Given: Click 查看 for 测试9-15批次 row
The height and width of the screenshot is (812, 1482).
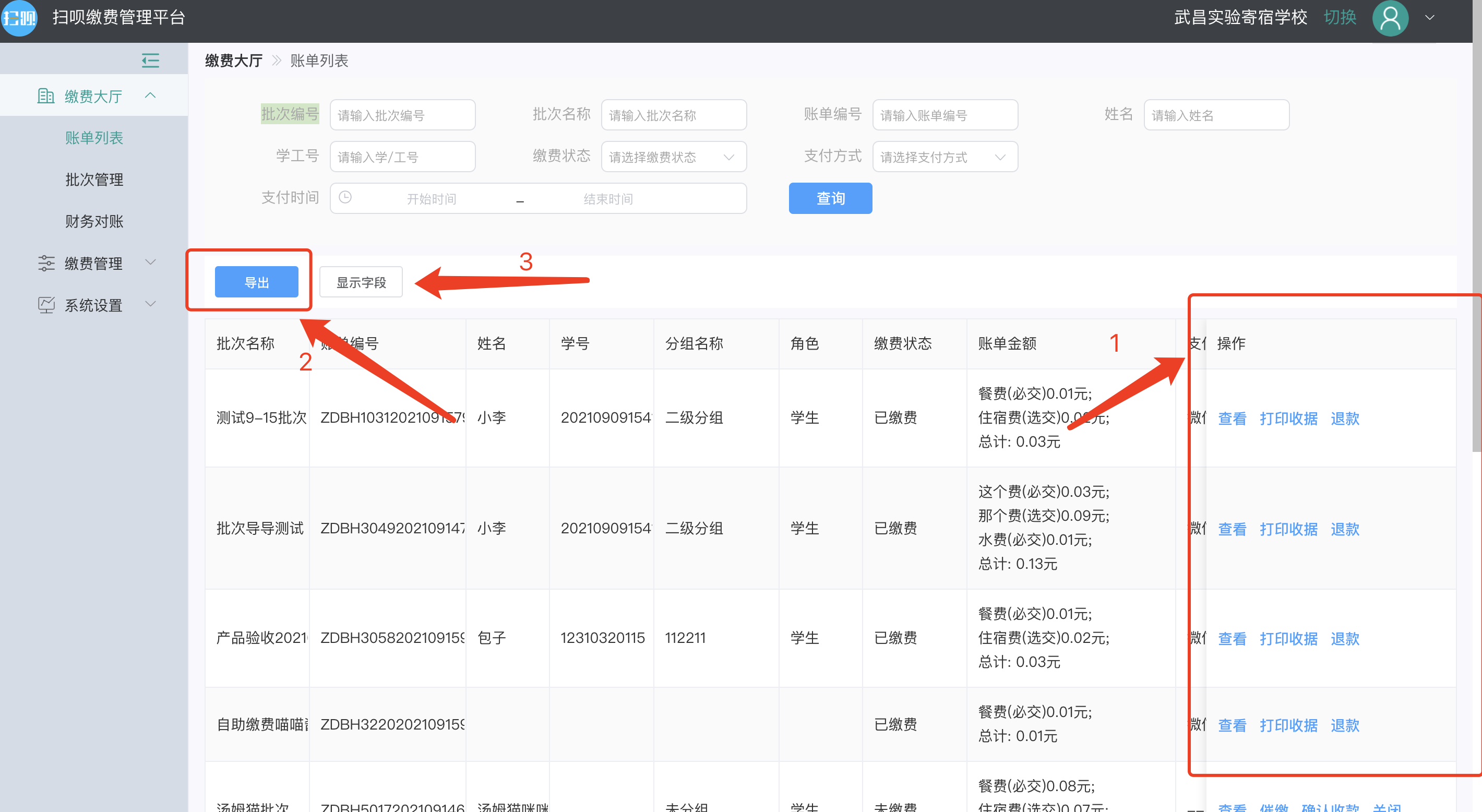Looking at the screenshot, I should pos(1232,419).
